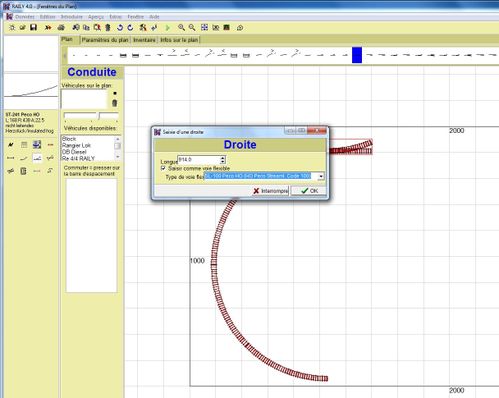
Task: Click the zoom out magnifier icon
Action: 192,28
